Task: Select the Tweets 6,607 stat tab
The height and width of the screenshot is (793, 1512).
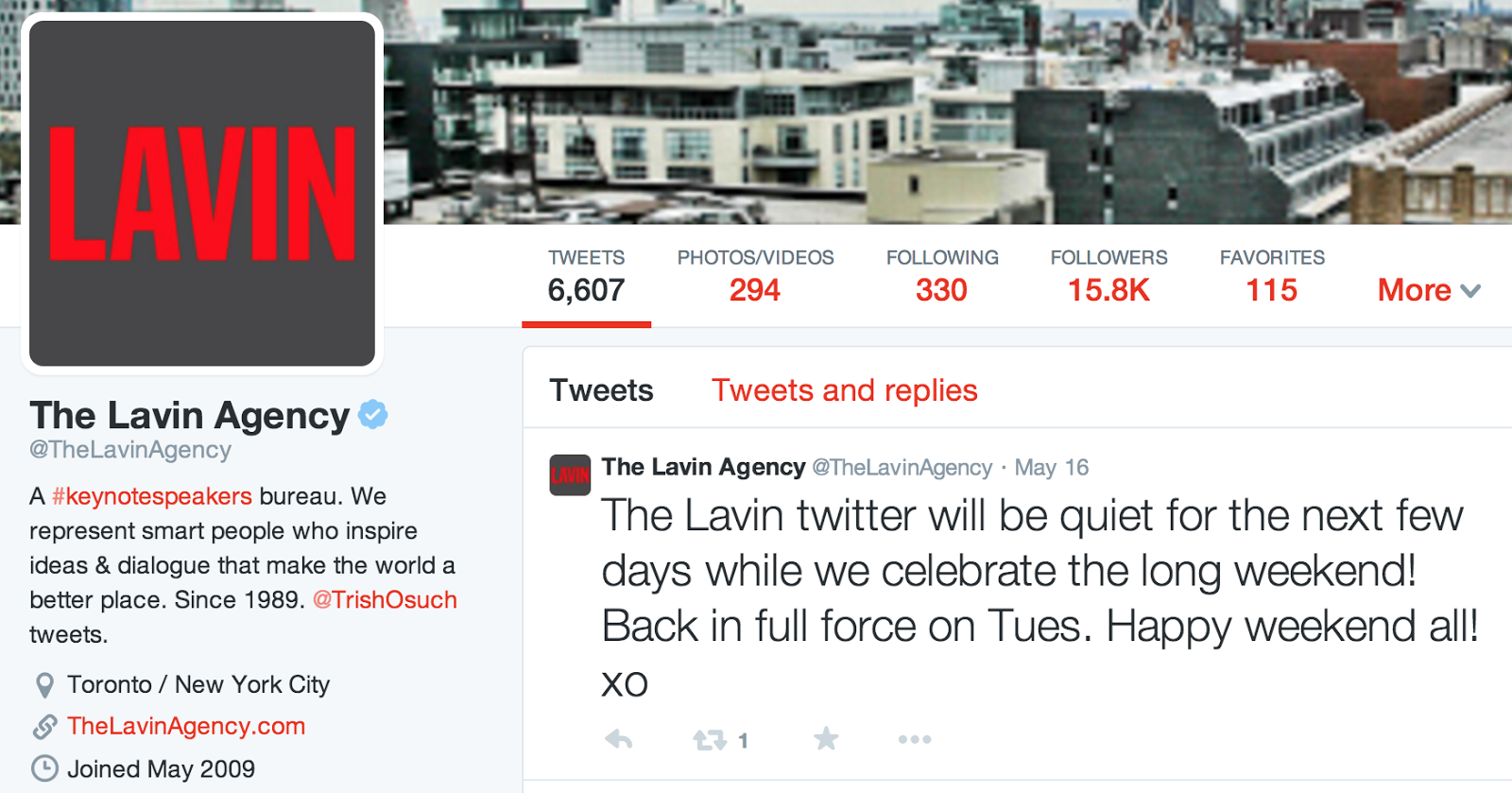Action: 586,277
